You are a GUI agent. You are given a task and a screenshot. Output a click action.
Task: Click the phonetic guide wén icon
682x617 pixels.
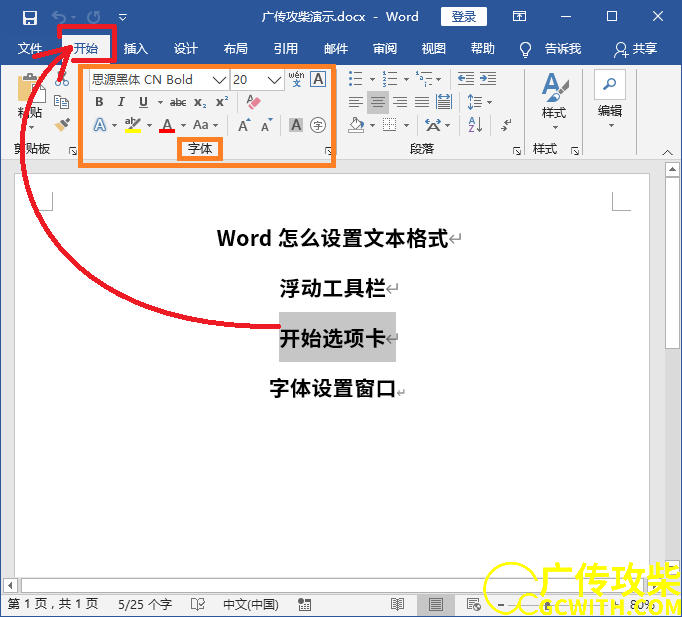coord(296,79)
